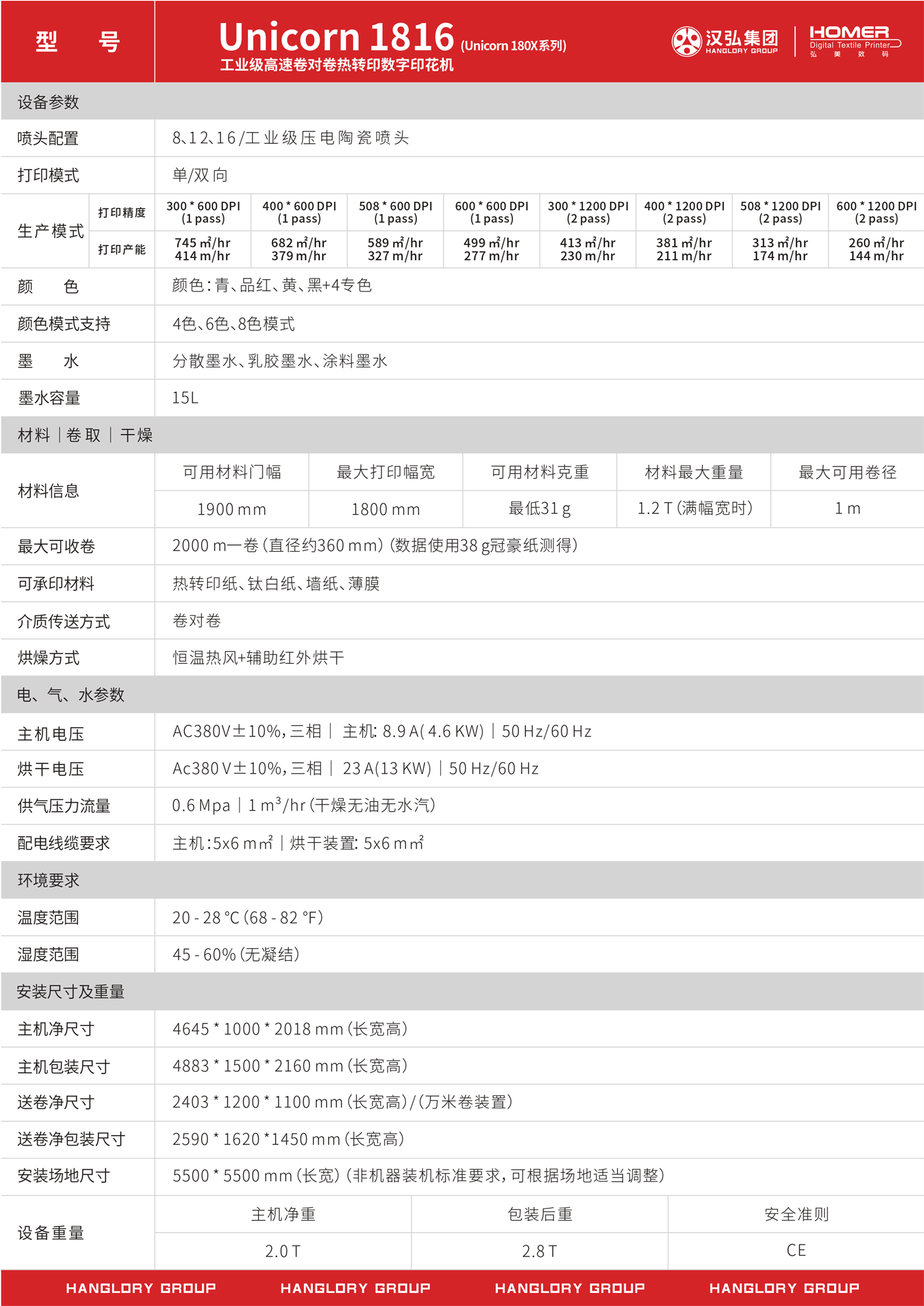Viewport: 924px width, 1306px height.
Task: Select the Unicorn 1816 title text
Action: [x=337, y=36]
